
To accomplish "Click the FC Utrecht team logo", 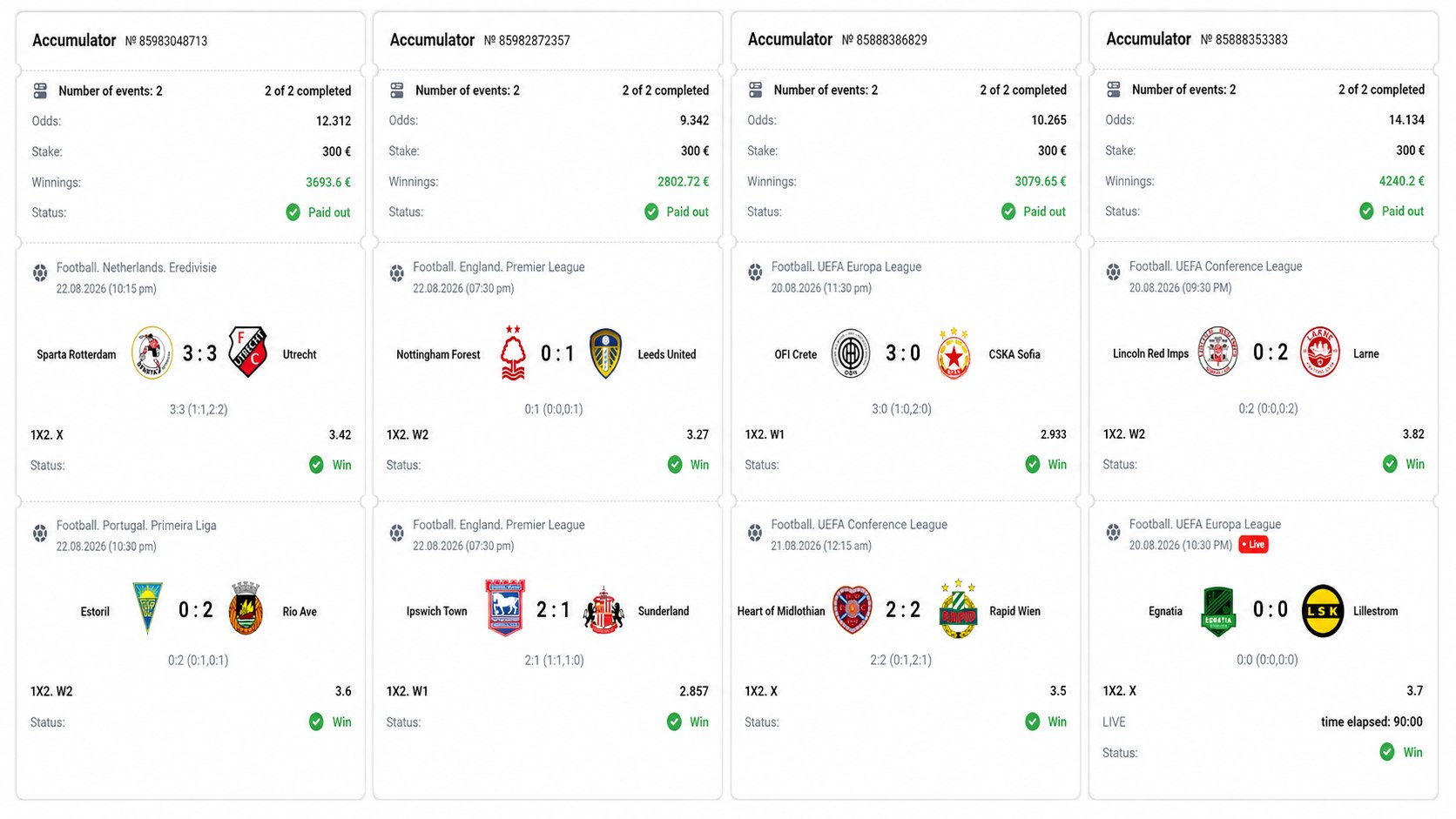I will [247, 352].
